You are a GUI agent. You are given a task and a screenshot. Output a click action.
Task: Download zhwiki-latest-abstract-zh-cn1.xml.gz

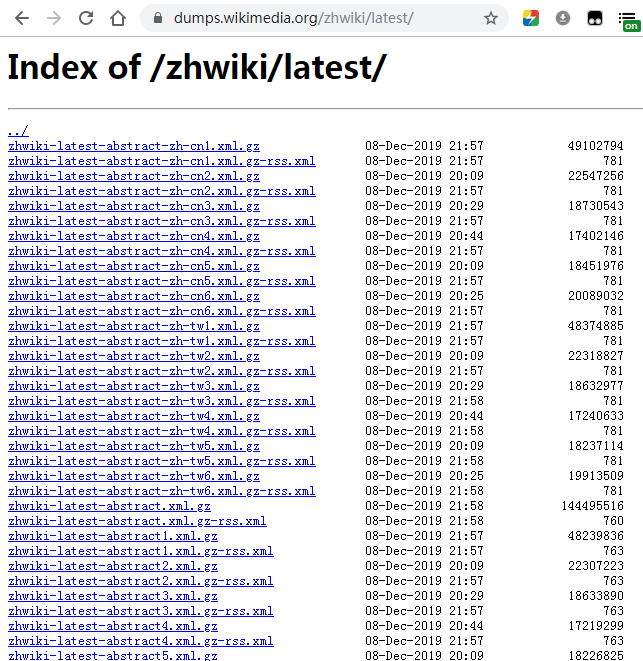134,146
